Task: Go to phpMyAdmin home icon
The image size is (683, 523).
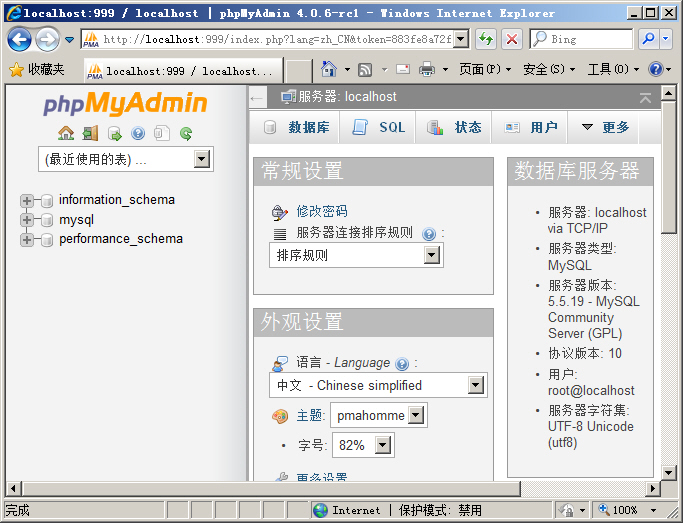Action: (x=66, y=133)
